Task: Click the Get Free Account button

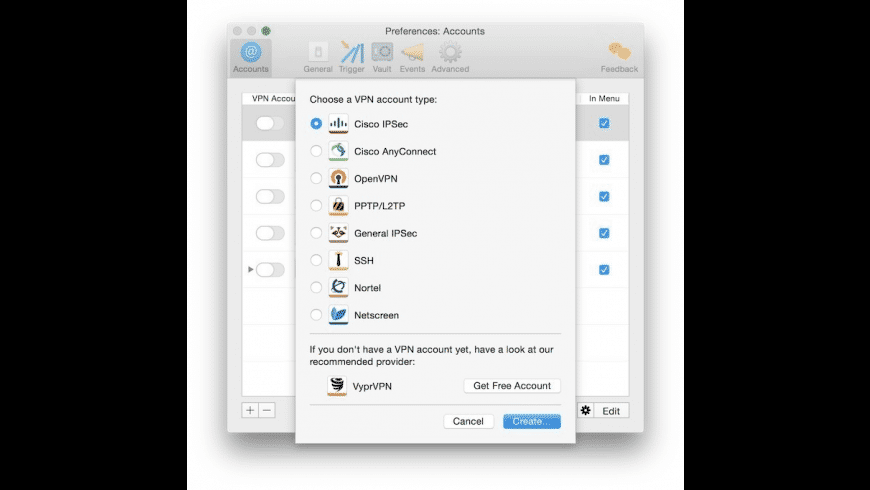Action: pos(512,386)
